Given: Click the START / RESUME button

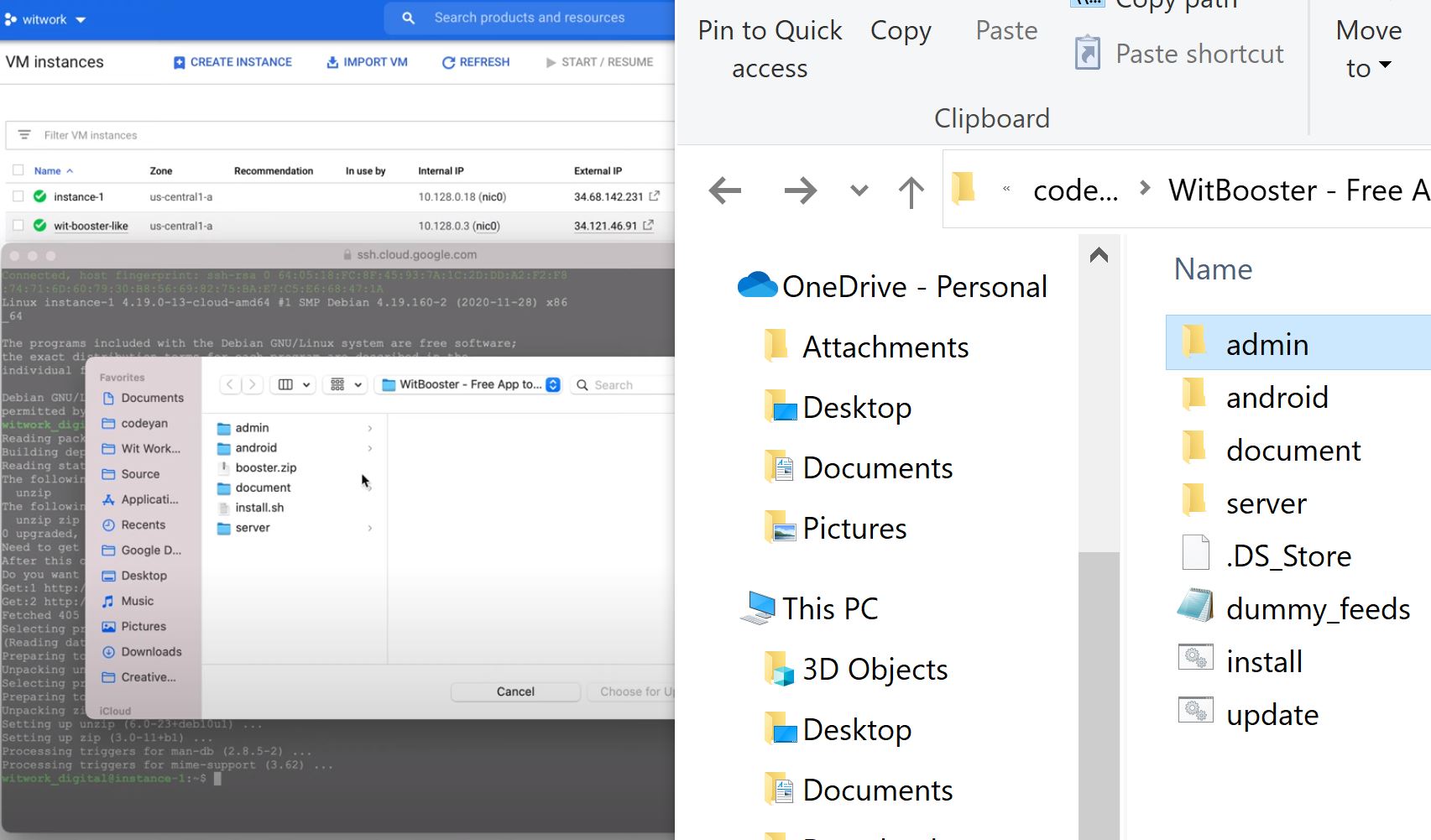Looking at the screenshot, I should click(x=599, y=62).
